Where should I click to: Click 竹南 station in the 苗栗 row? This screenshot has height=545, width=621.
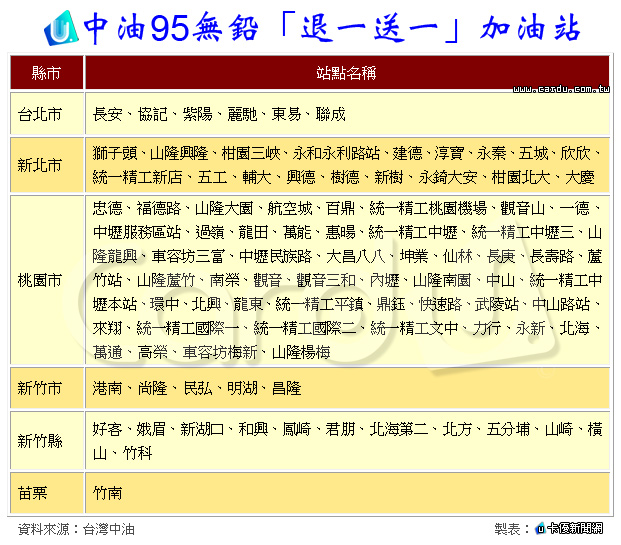[107, 493]
